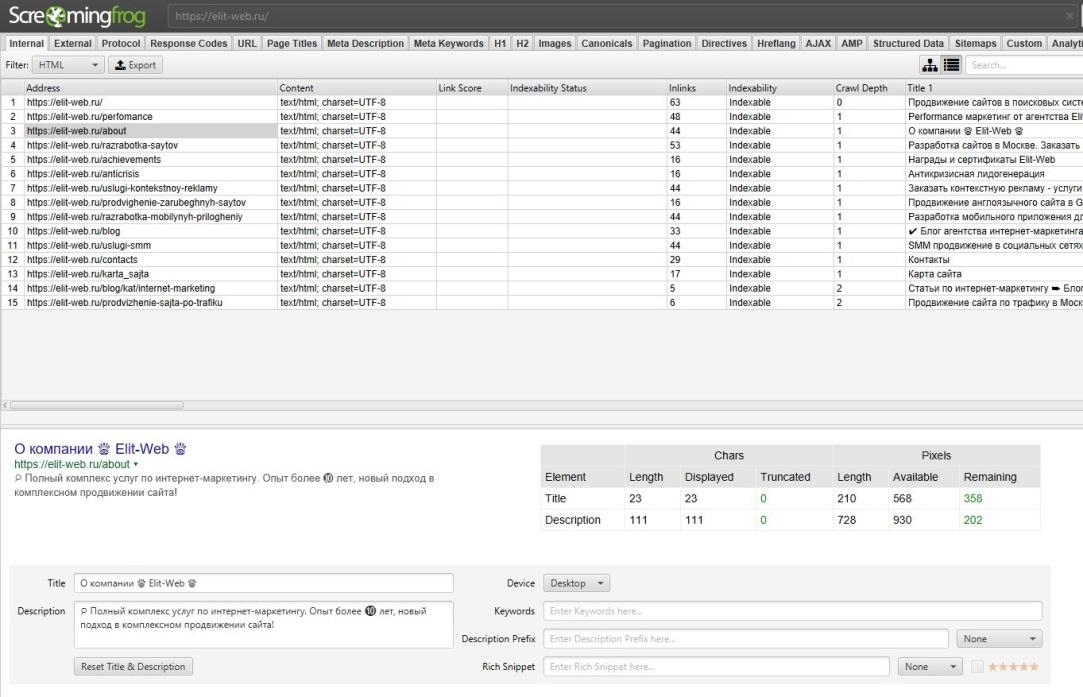Edit the Description text area
This screenshot has width=1083, height=697.
pos(264,624)
